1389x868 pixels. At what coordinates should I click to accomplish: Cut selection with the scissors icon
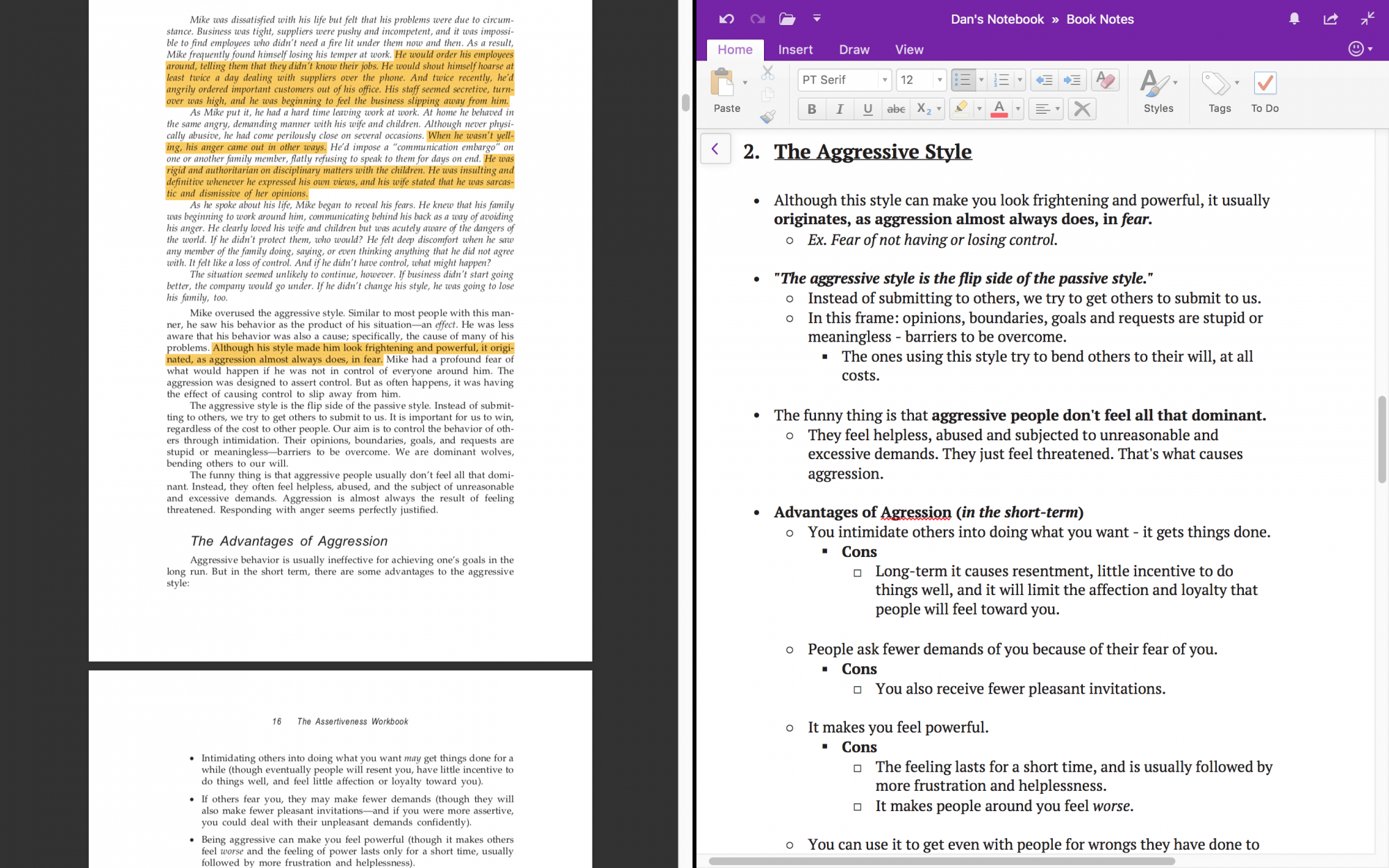(x=767, y=72)
